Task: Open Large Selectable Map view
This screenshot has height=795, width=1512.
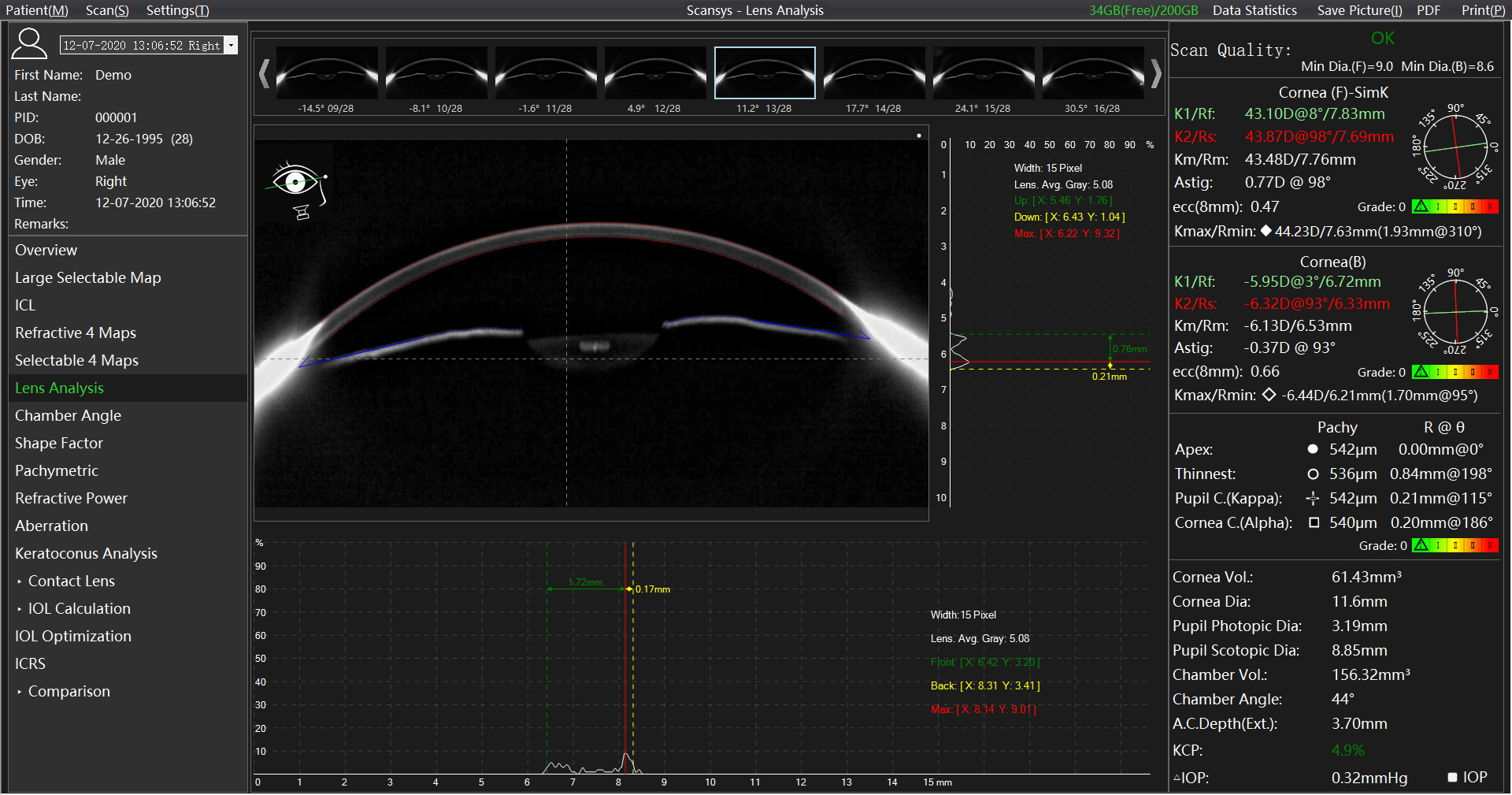Action: point(128,277)
